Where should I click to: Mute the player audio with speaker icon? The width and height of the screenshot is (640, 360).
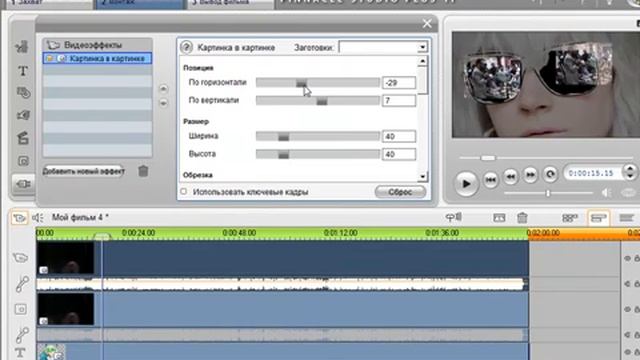point(605,193)
